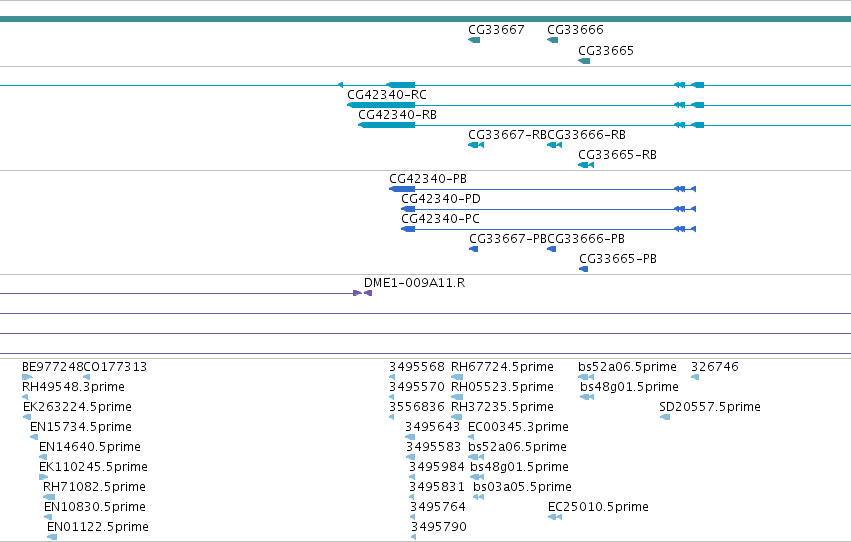Open the SD20557.5prime EST entry
Screen dimensions: 851x542
(710, 407)
